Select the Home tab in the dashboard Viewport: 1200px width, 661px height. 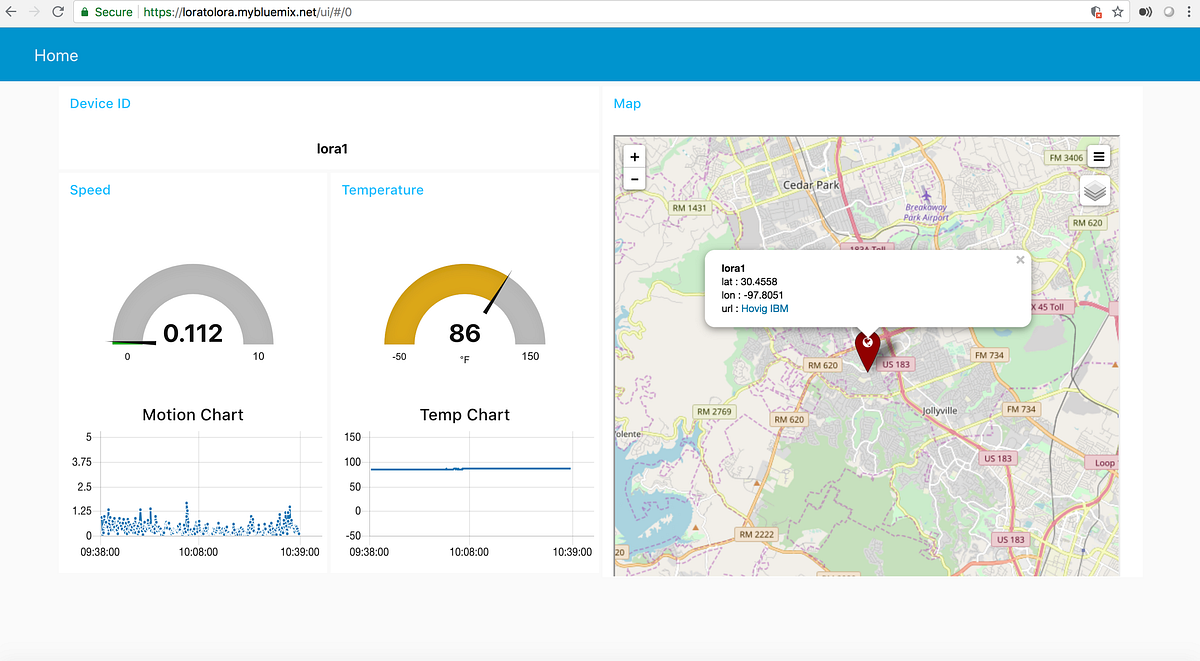(56, 55)
